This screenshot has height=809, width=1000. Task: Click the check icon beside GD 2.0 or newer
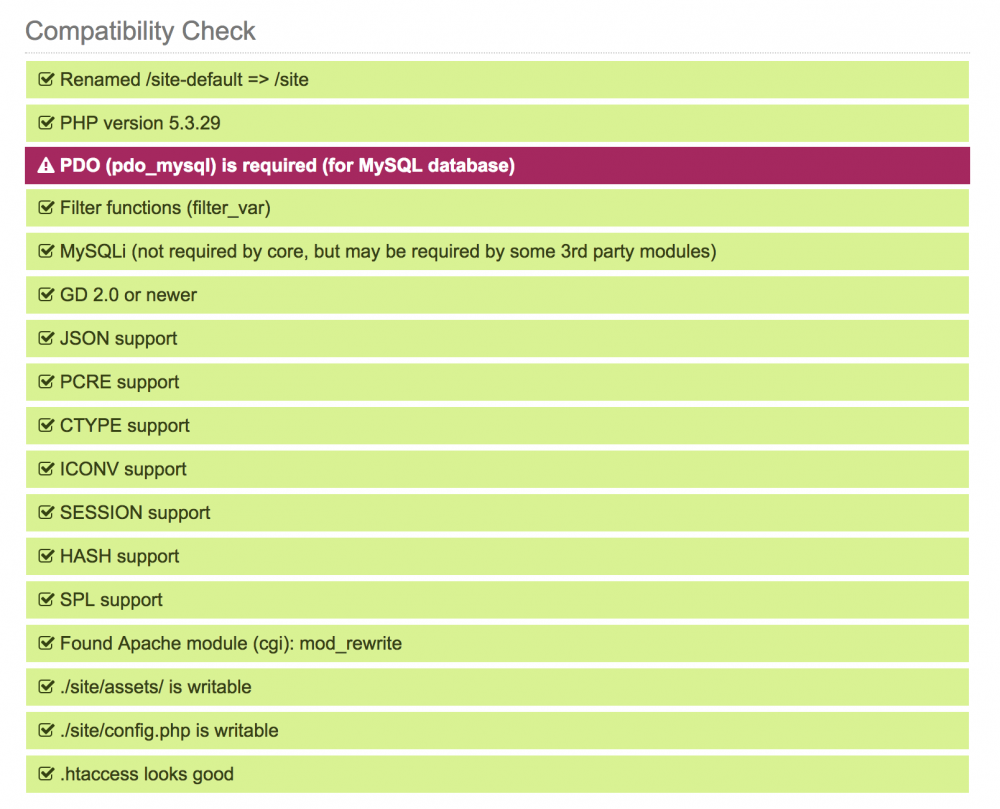[x=45, y=295]
